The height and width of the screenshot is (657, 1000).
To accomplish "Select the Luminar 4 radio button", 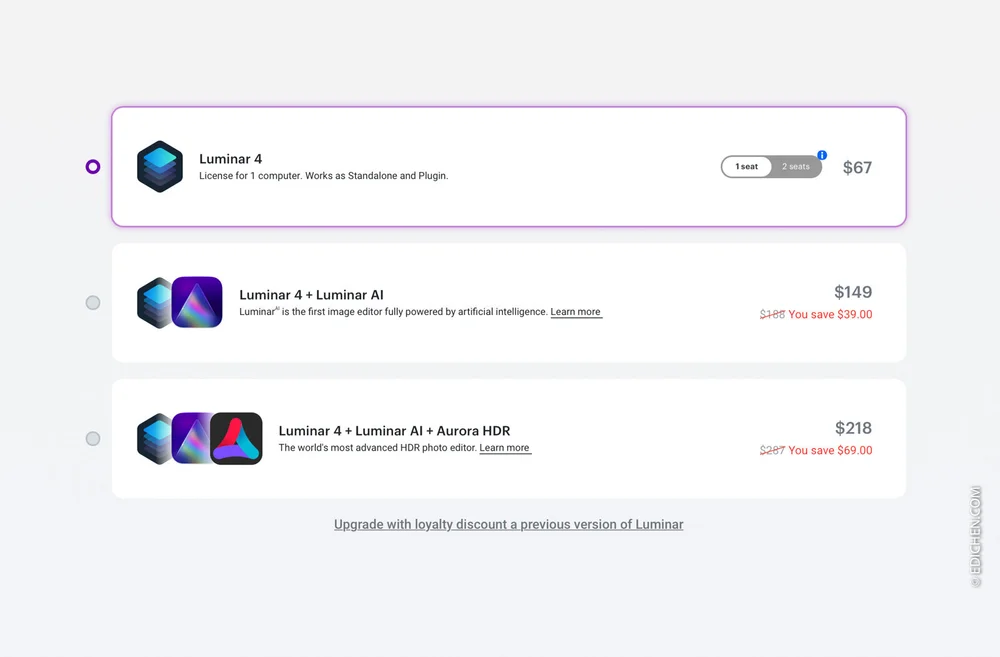I will pos(93,166).
